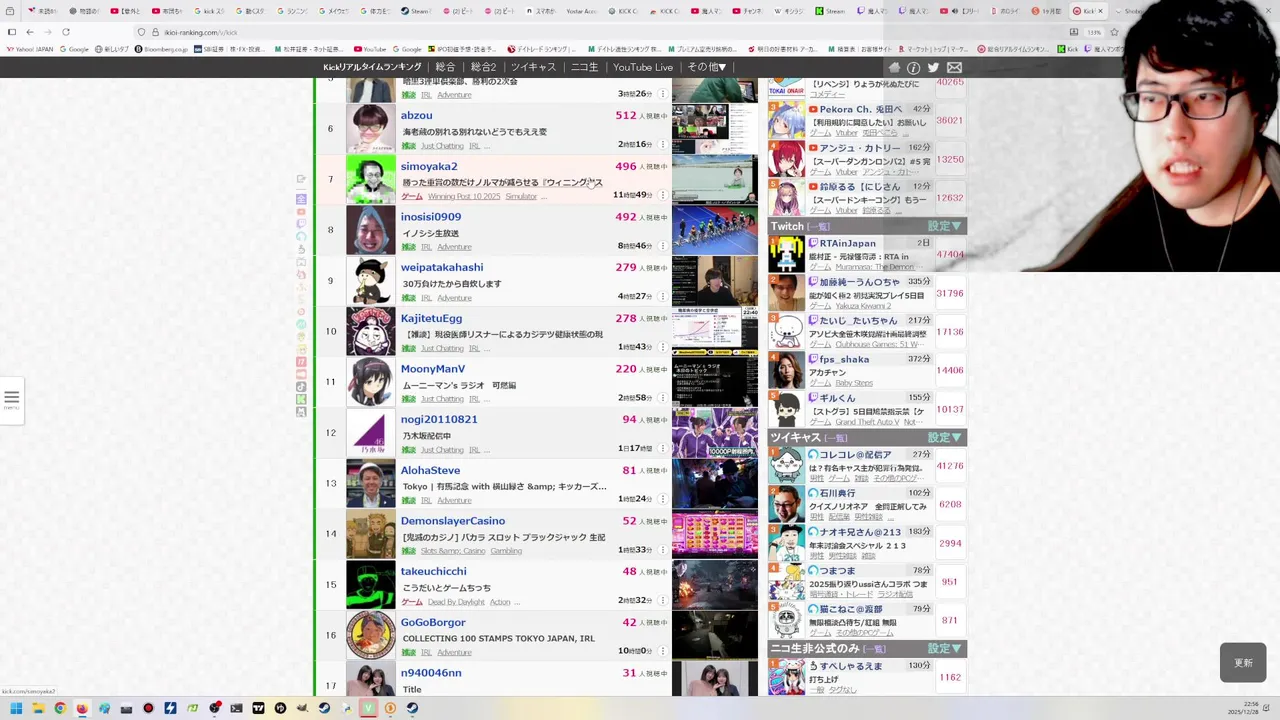Open the info icon in site header
This screenshot has width=1280, height=720.
[x=913, y=67]
